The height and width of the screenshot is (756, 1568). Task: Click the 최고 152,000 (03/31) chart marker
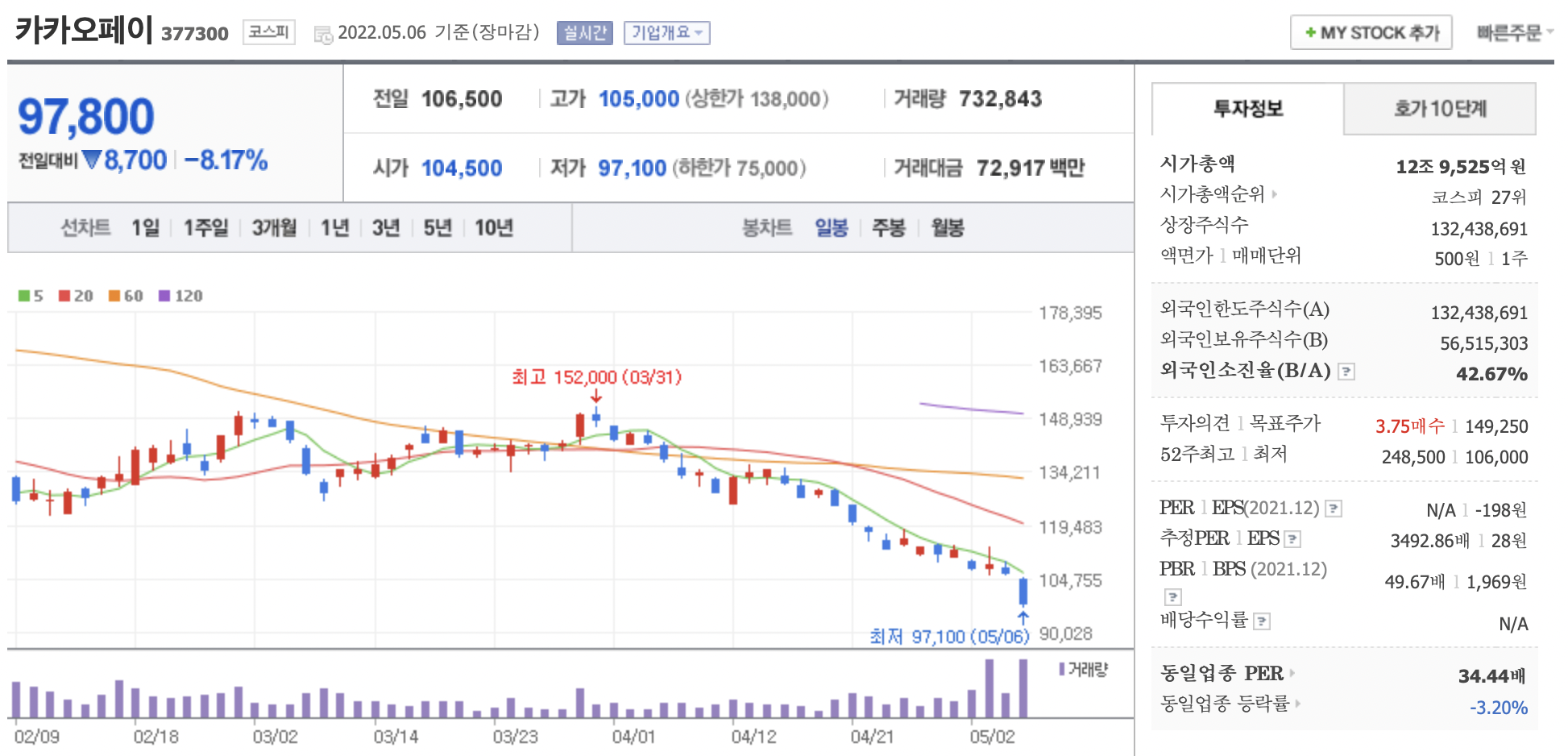tap(597, 377)
